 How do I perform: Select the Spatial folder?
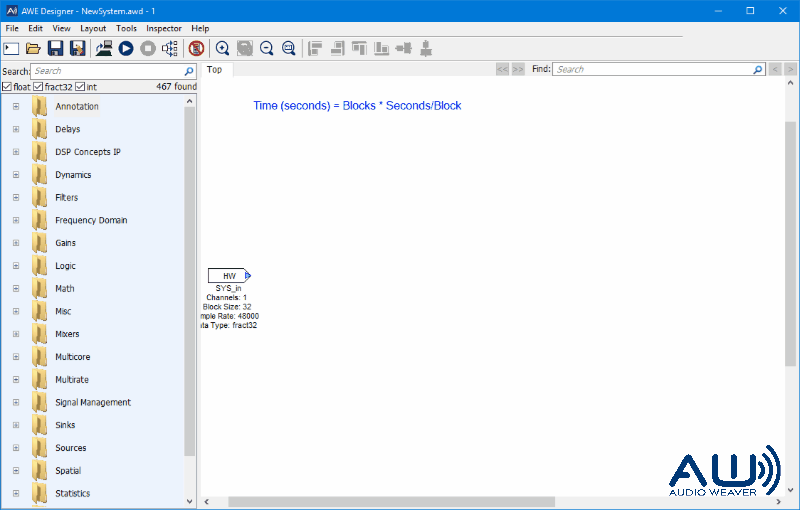(68, 471)
